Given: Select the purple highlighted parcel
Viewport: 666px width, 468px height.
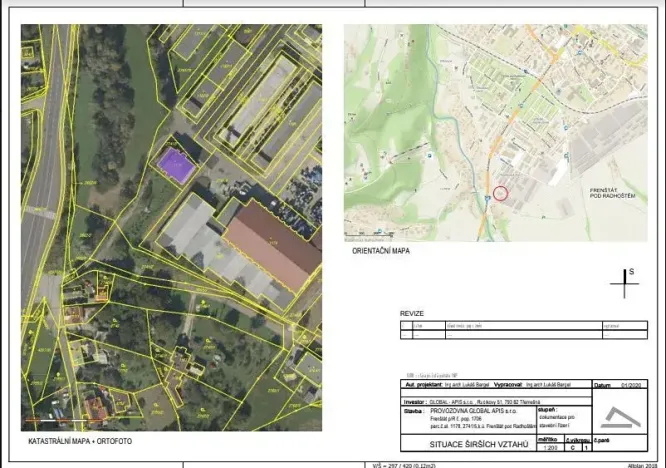Looking at the screenshot, I should (x=176, y=165).
